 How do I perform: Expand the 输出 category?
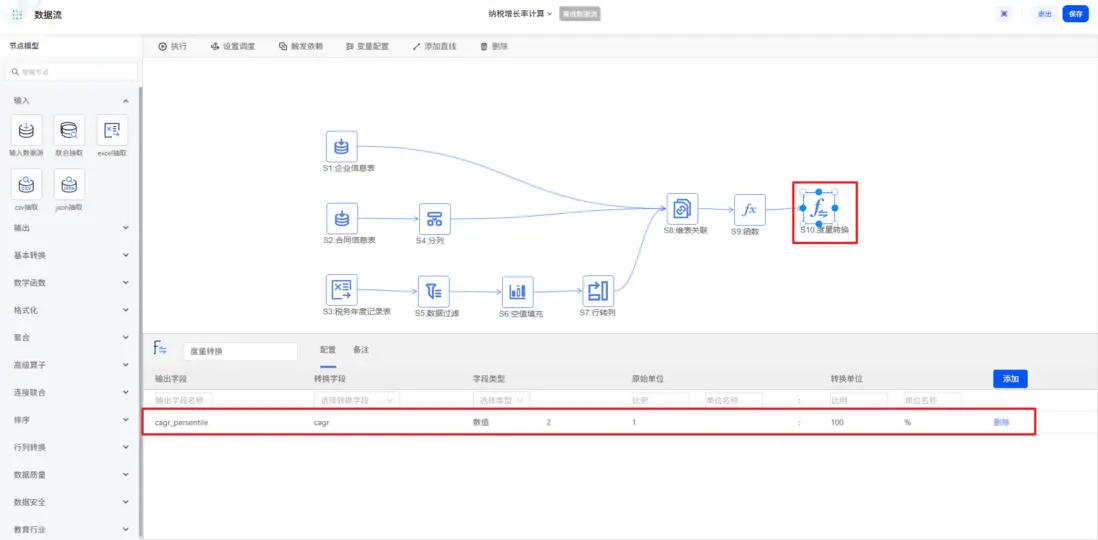pos(125,228)
